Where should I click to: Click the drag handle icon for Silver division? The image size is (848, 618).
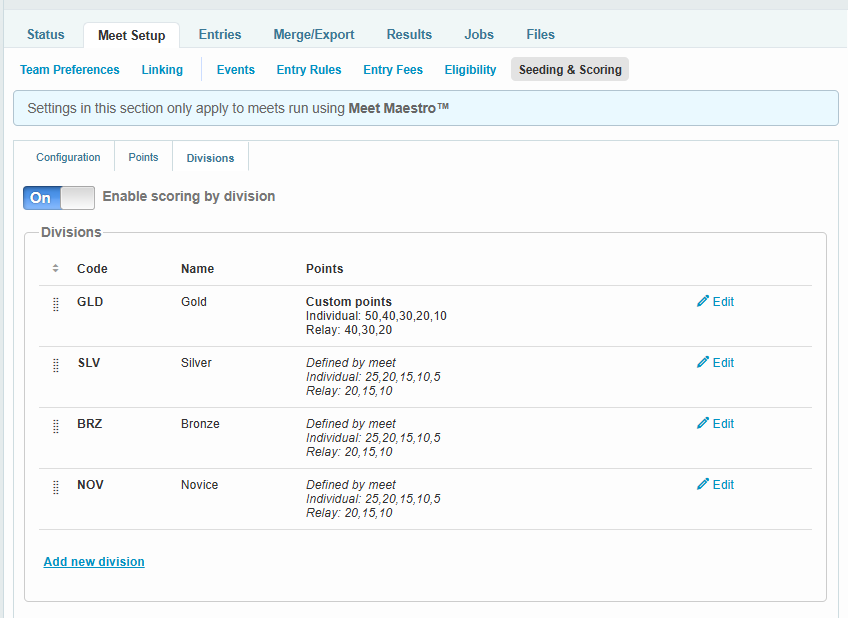click(56, 365)
